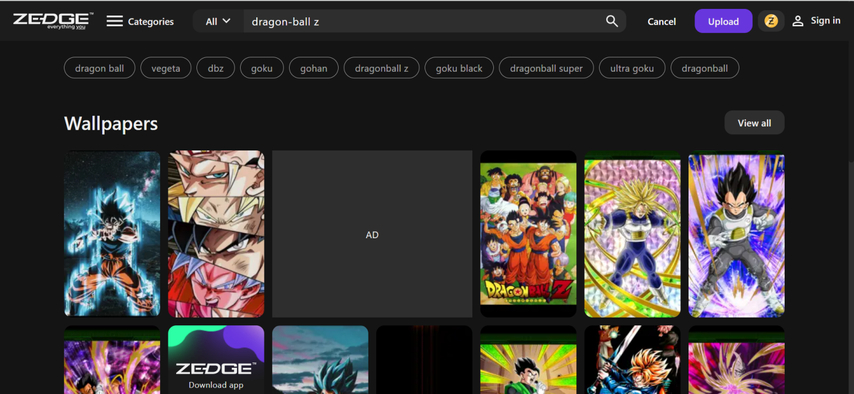Select the vegeta tag
Image resolution: width=854 pixels, height=394 pixels.
(166, 68)
